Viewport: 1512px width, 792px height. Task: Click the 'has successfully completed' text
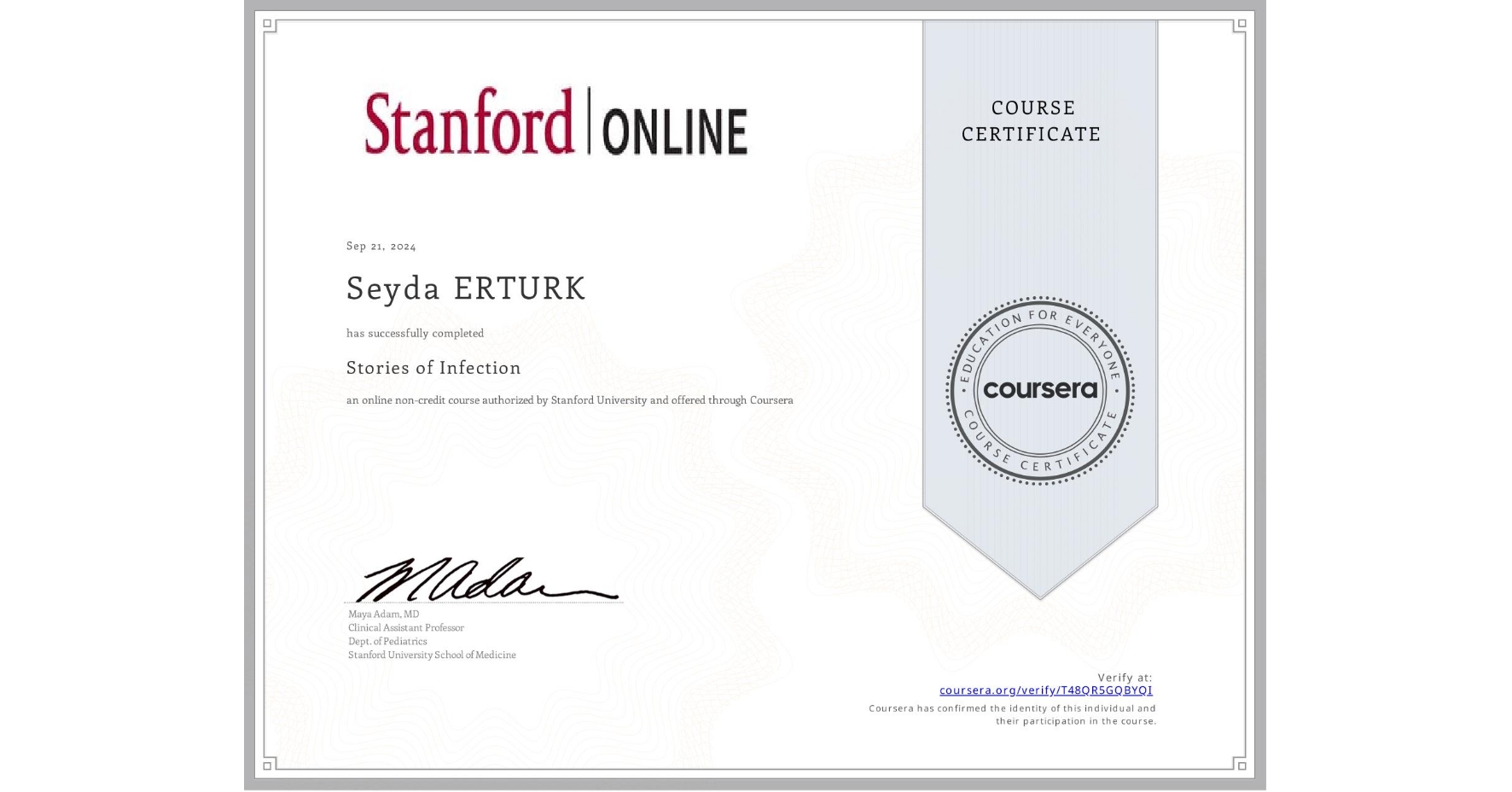coord(415,333)
